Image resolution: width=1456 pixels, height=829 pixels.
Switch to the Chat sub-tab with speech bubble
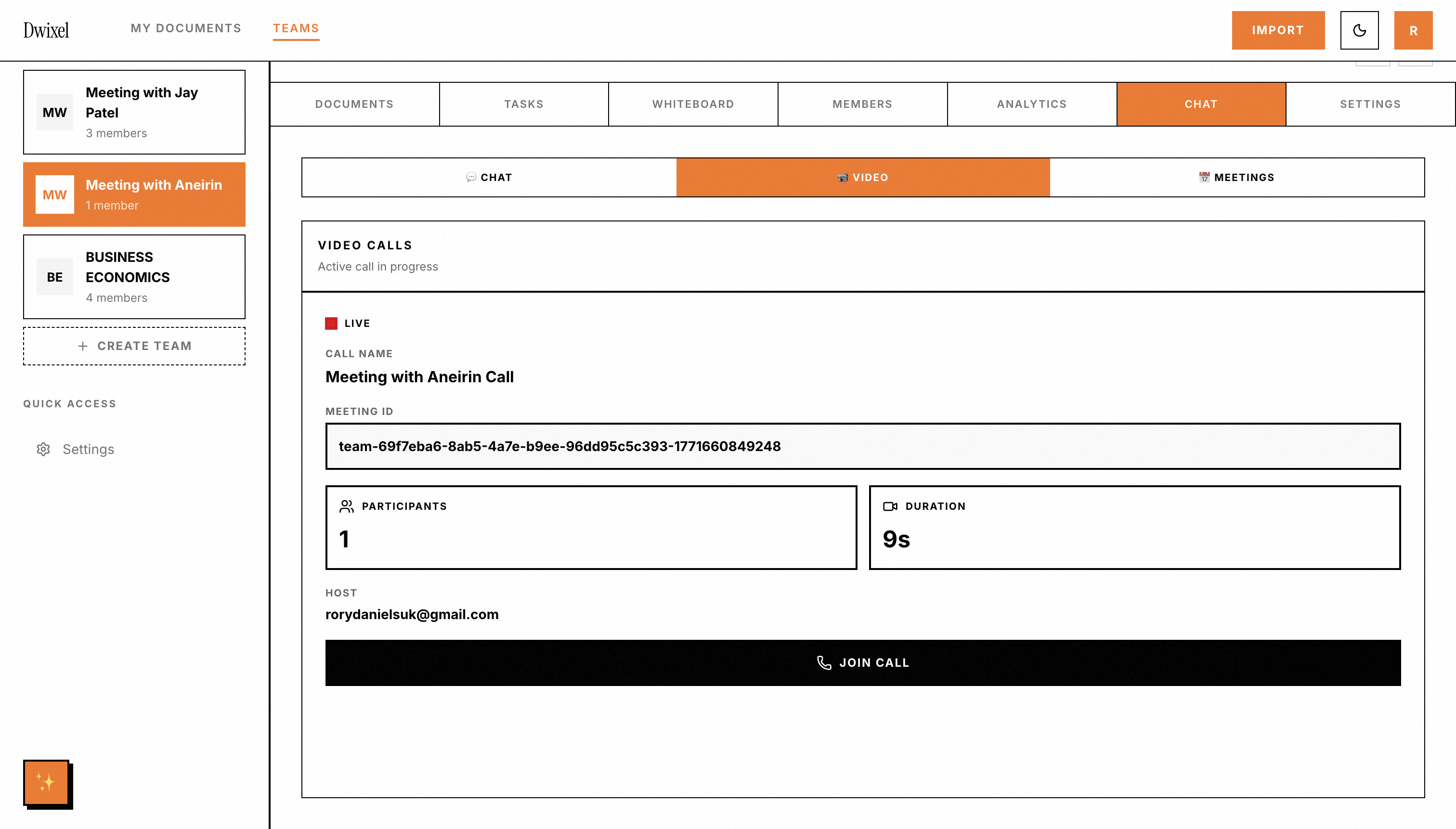coord(489,178)
